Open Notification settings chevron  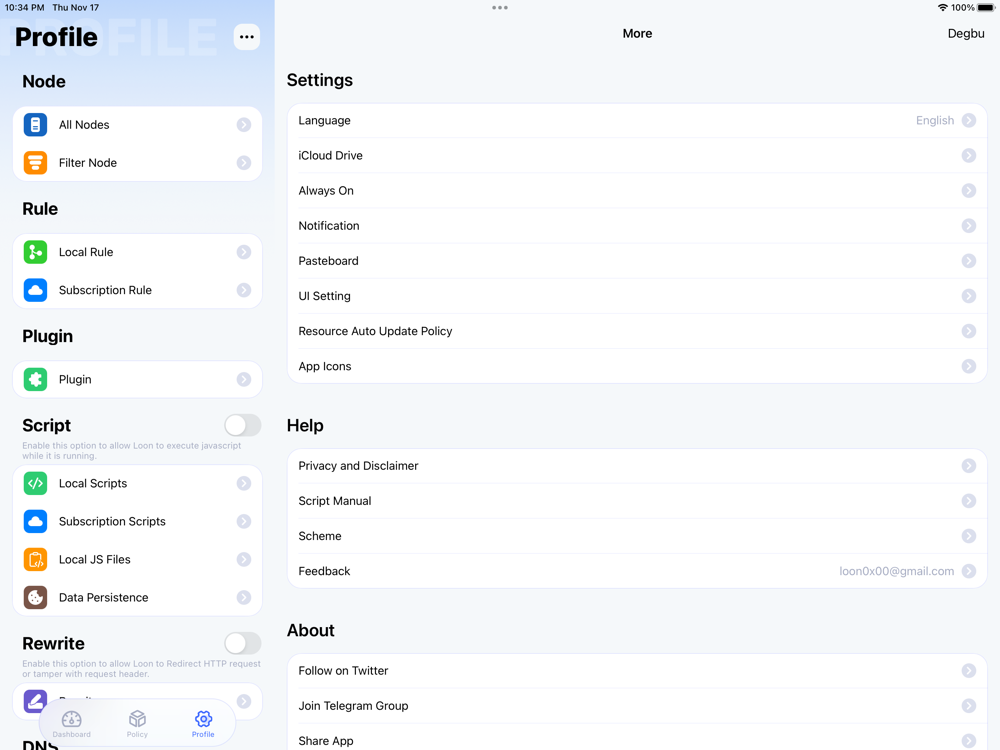[969, 226]
